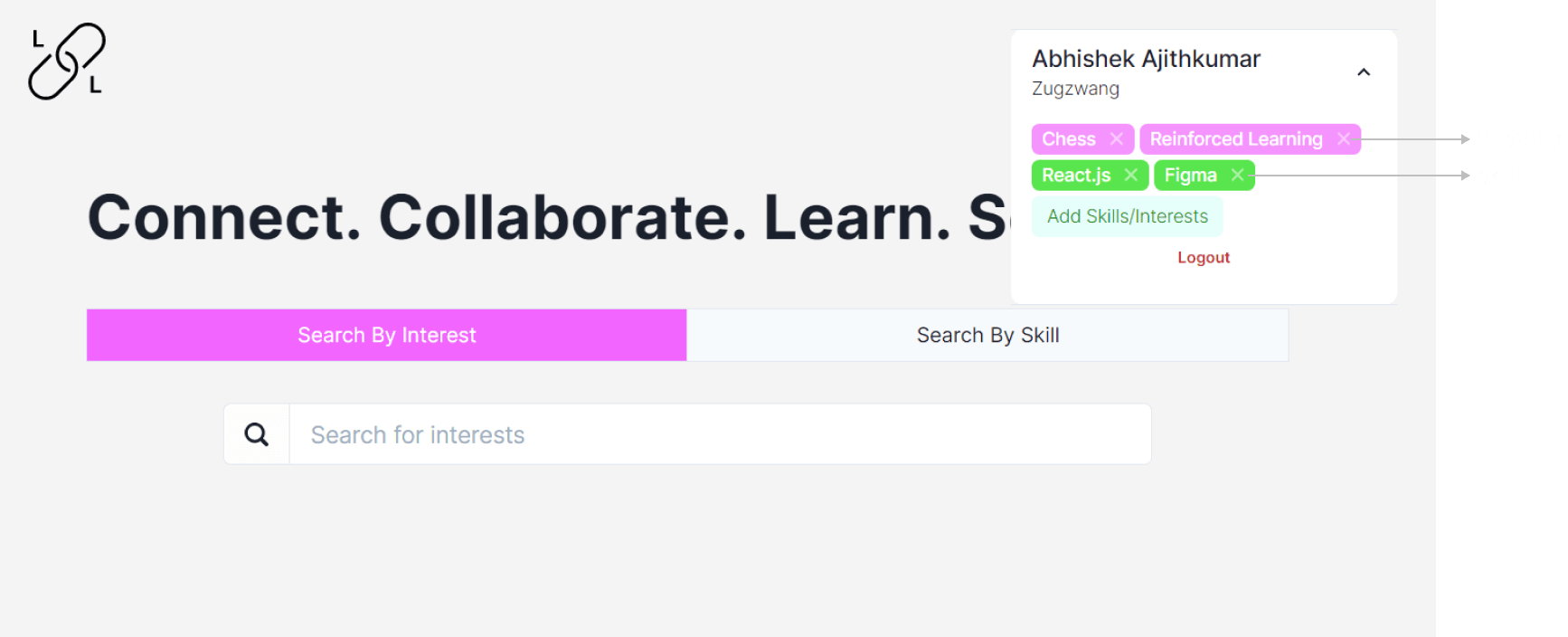Select the Search By Interest tab
Image resolution: width=1568 pixels, height=637 pixels.
[x=387, y=335]
